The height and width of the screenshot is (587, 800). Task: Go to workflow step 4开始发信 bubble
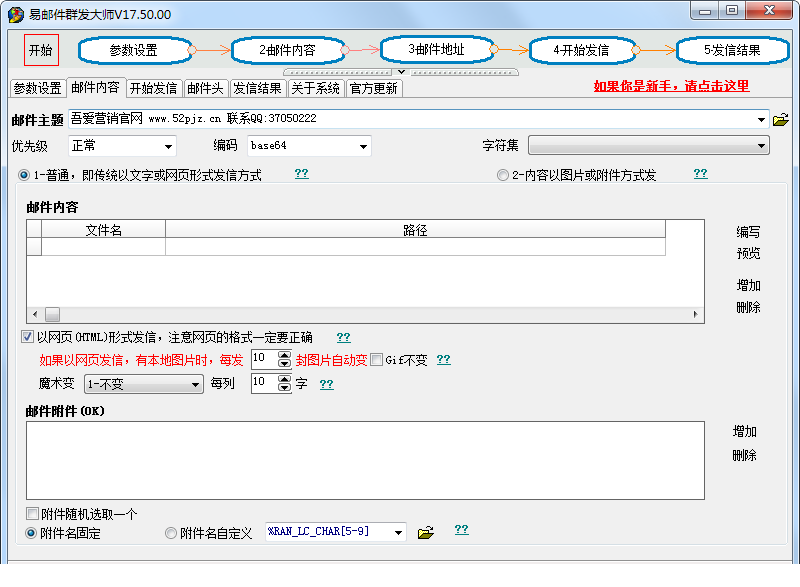[x=582, y=50]
